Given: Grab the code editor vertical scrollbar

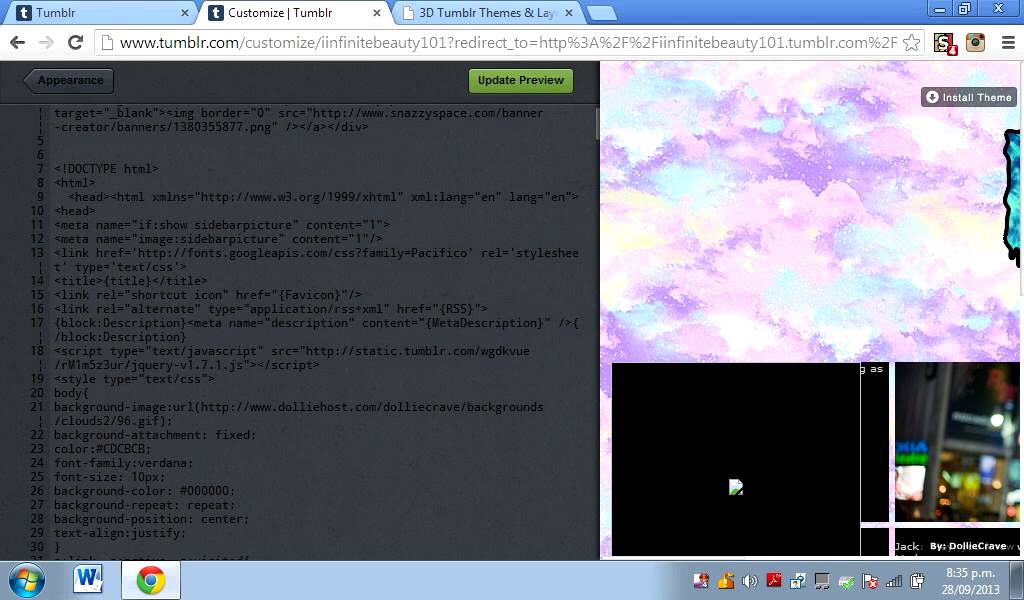Looking at the screenshot, I should coord(597,124).
